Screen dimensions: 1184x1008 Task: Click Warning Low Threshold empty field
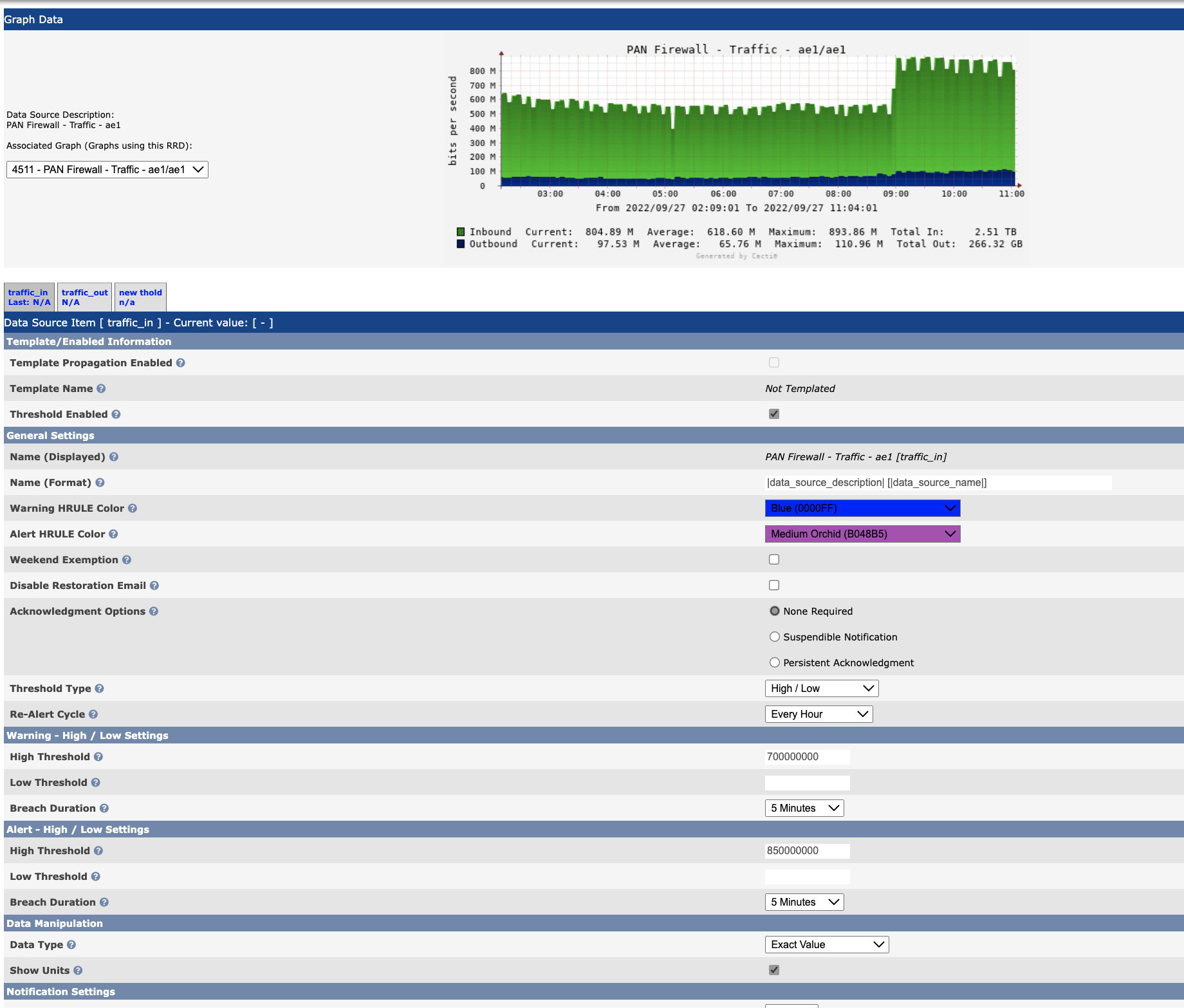(808, 783)
